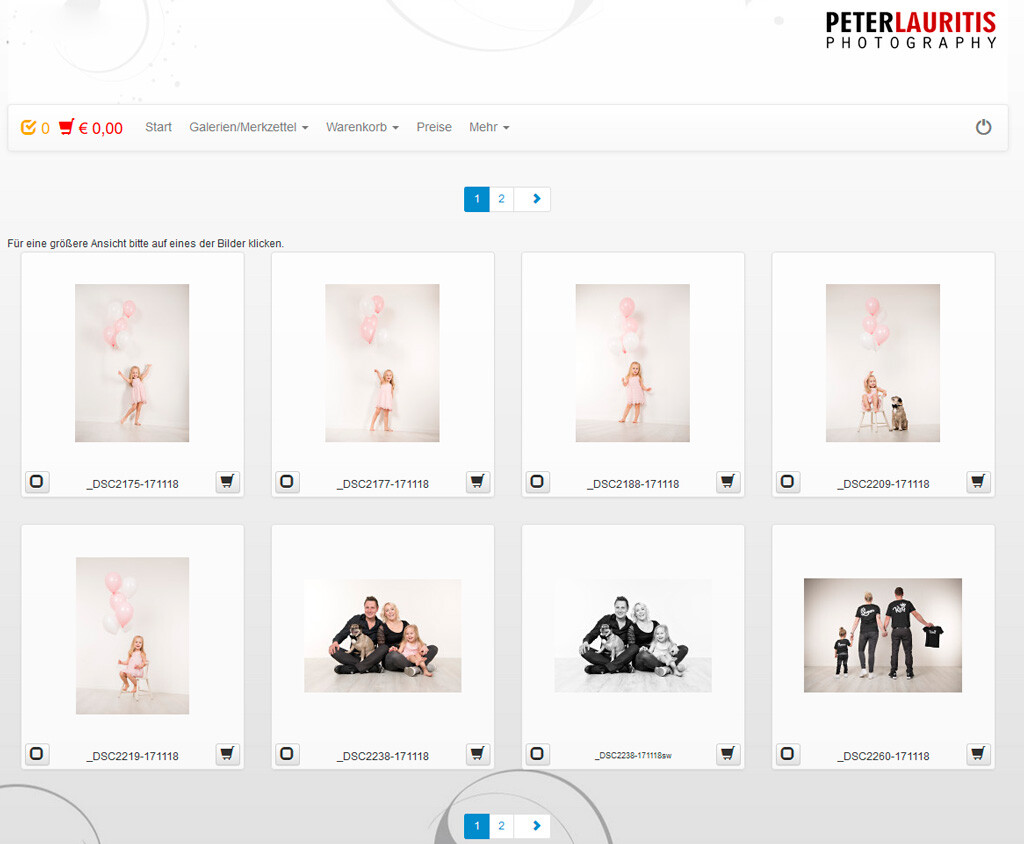Image resolution: width=1024 pixels, height=844 pixels.
Task: Mark _DSC2209-171118 with its selection checkbox
Action: (788, 482)
